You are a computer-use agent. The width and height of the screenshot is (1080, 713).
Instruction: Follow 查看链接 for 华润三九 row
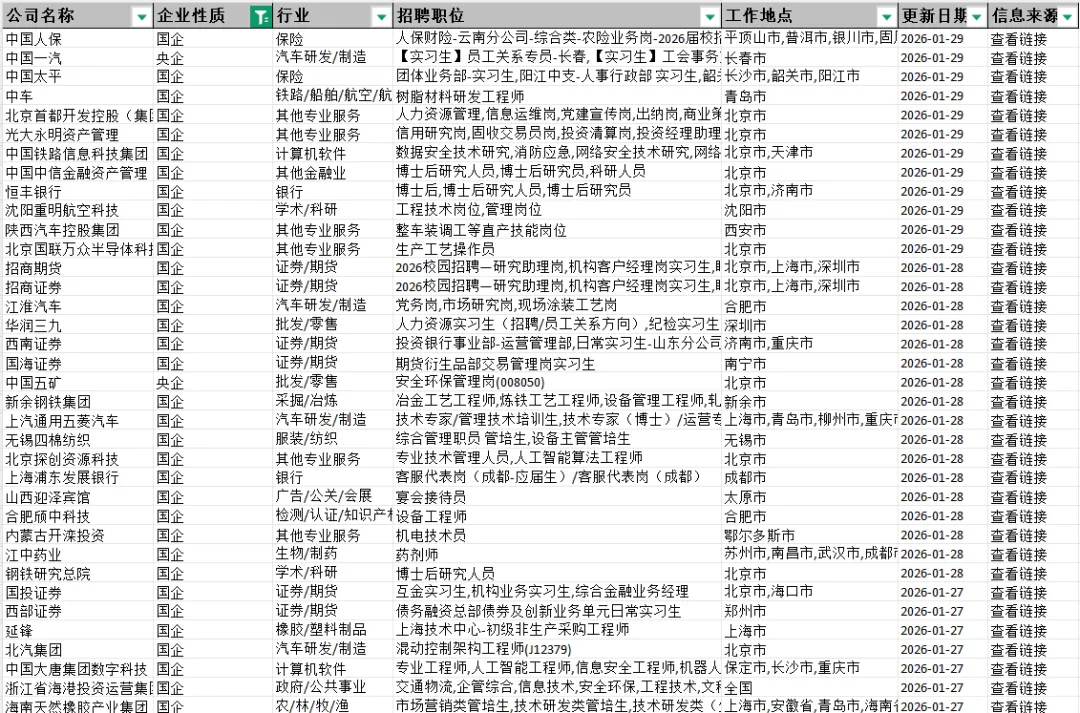[1018, 325]
